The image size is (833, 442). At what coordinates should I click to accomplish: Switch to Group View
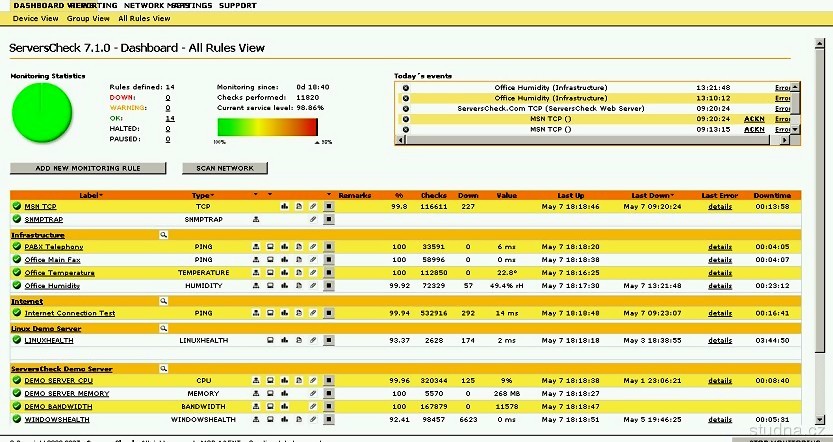(x=88, y=18)
